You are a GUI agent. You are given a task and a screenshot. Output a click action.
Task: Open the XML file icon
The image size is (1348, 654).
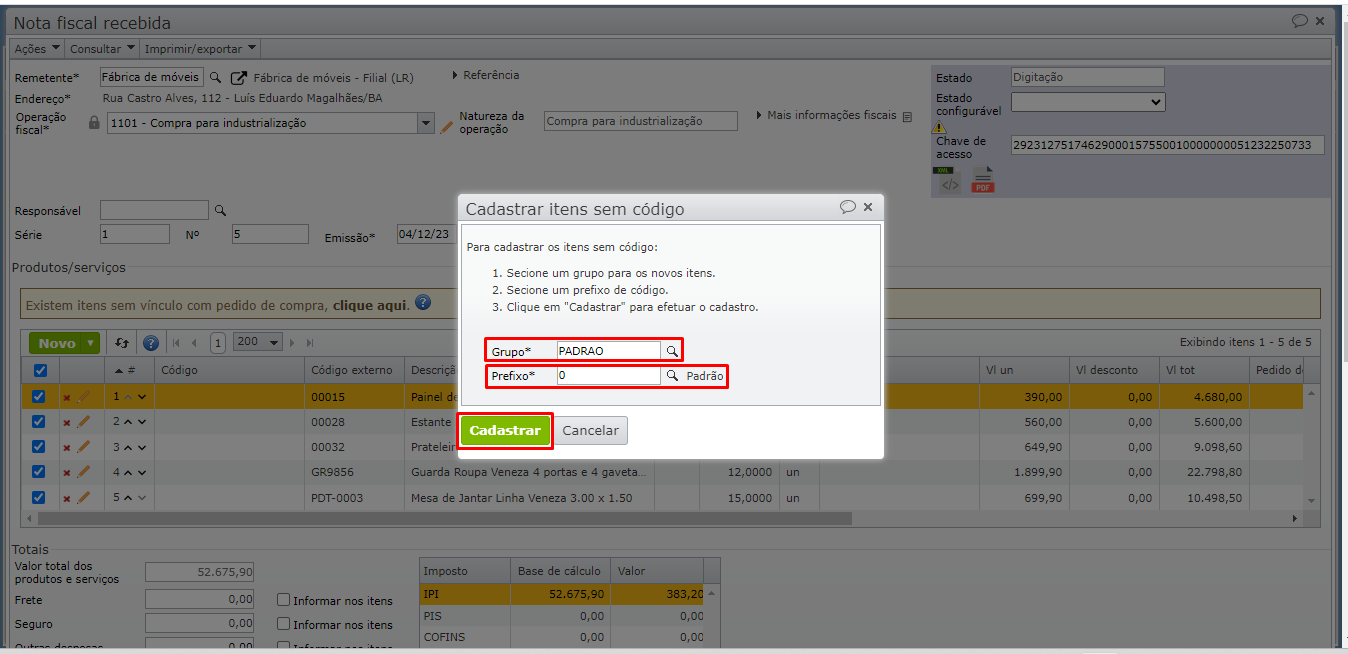948,181
